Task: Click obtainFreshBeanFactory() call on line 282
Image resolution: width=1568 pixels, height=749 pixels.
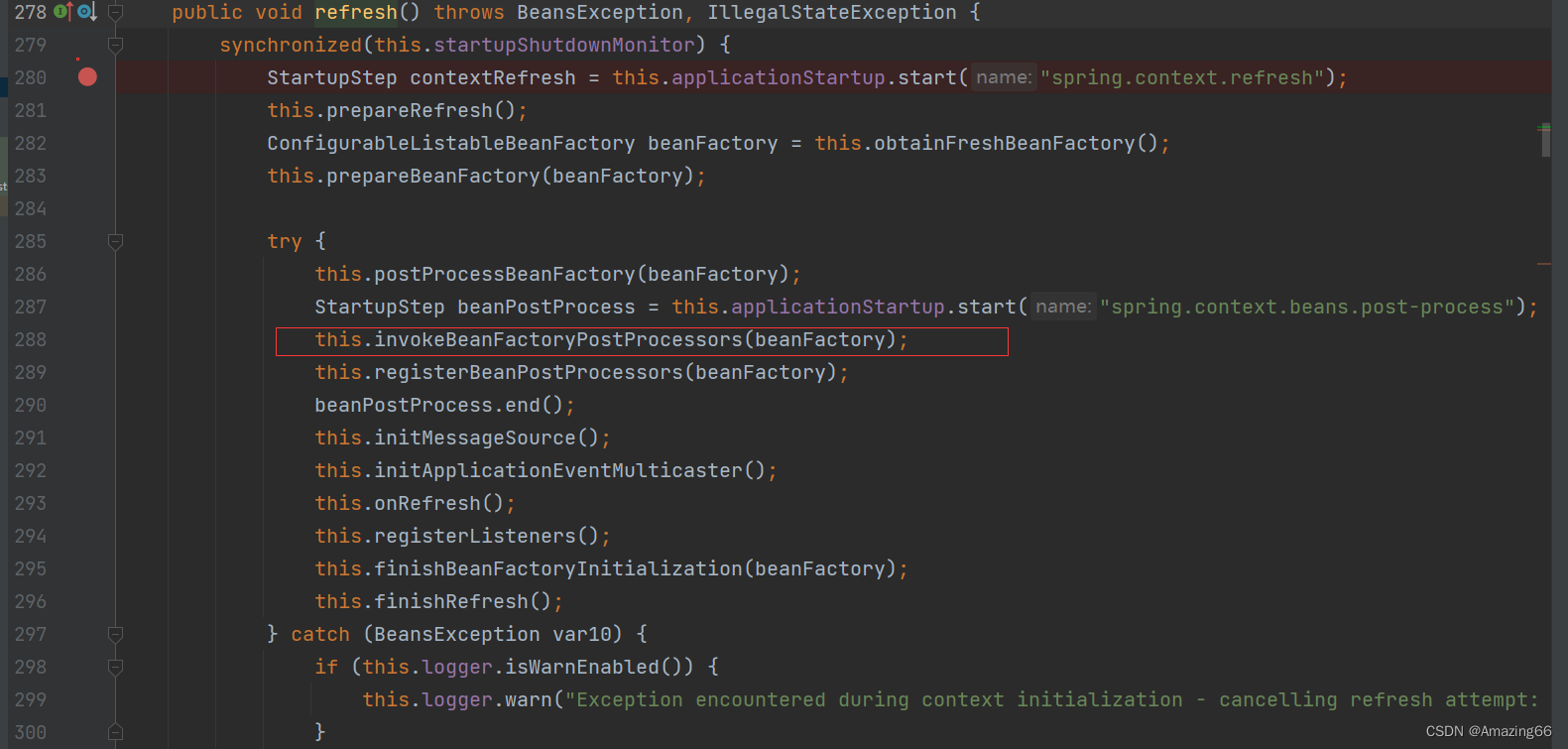Action: pyautogui.click(x=1016, y=143)
